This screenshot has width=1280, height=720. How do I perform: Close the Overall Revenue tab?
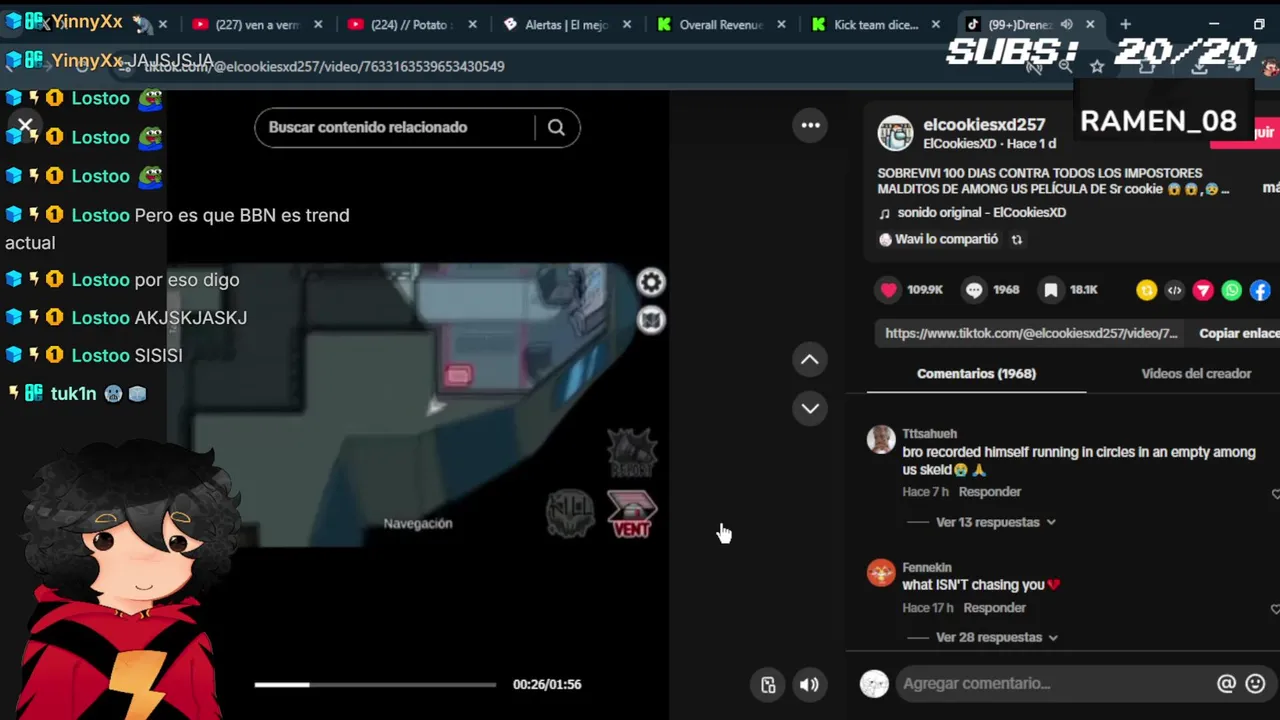click(x=781, y=25)
